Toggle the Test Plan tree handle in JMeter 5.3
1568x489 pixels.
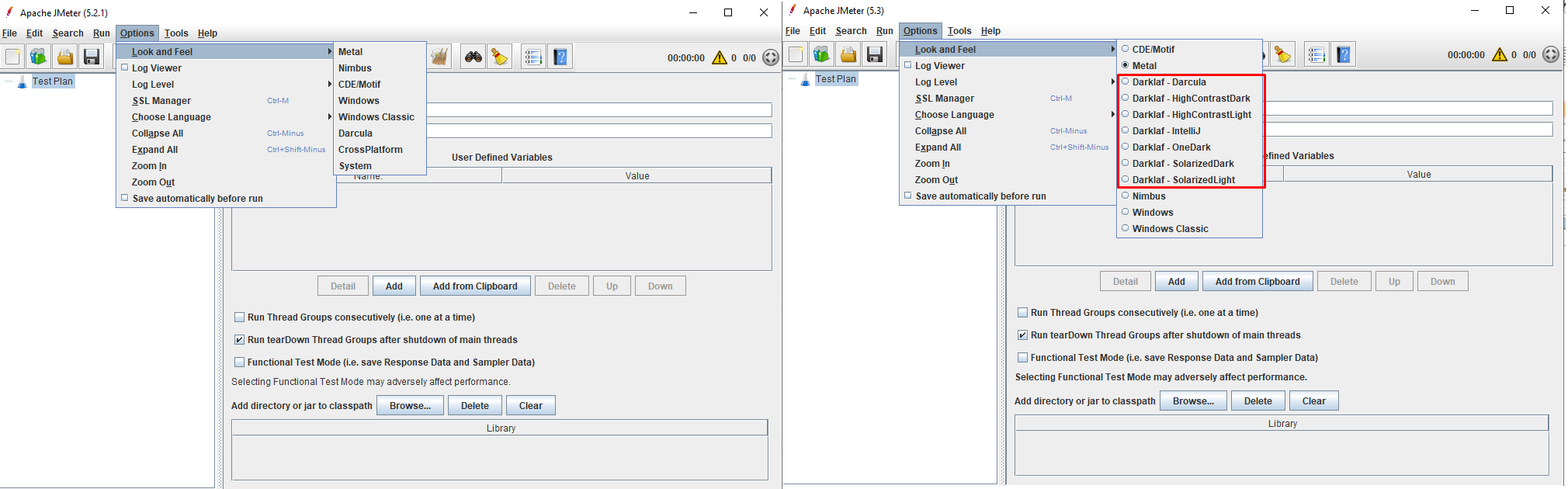(x=792, y=79)
